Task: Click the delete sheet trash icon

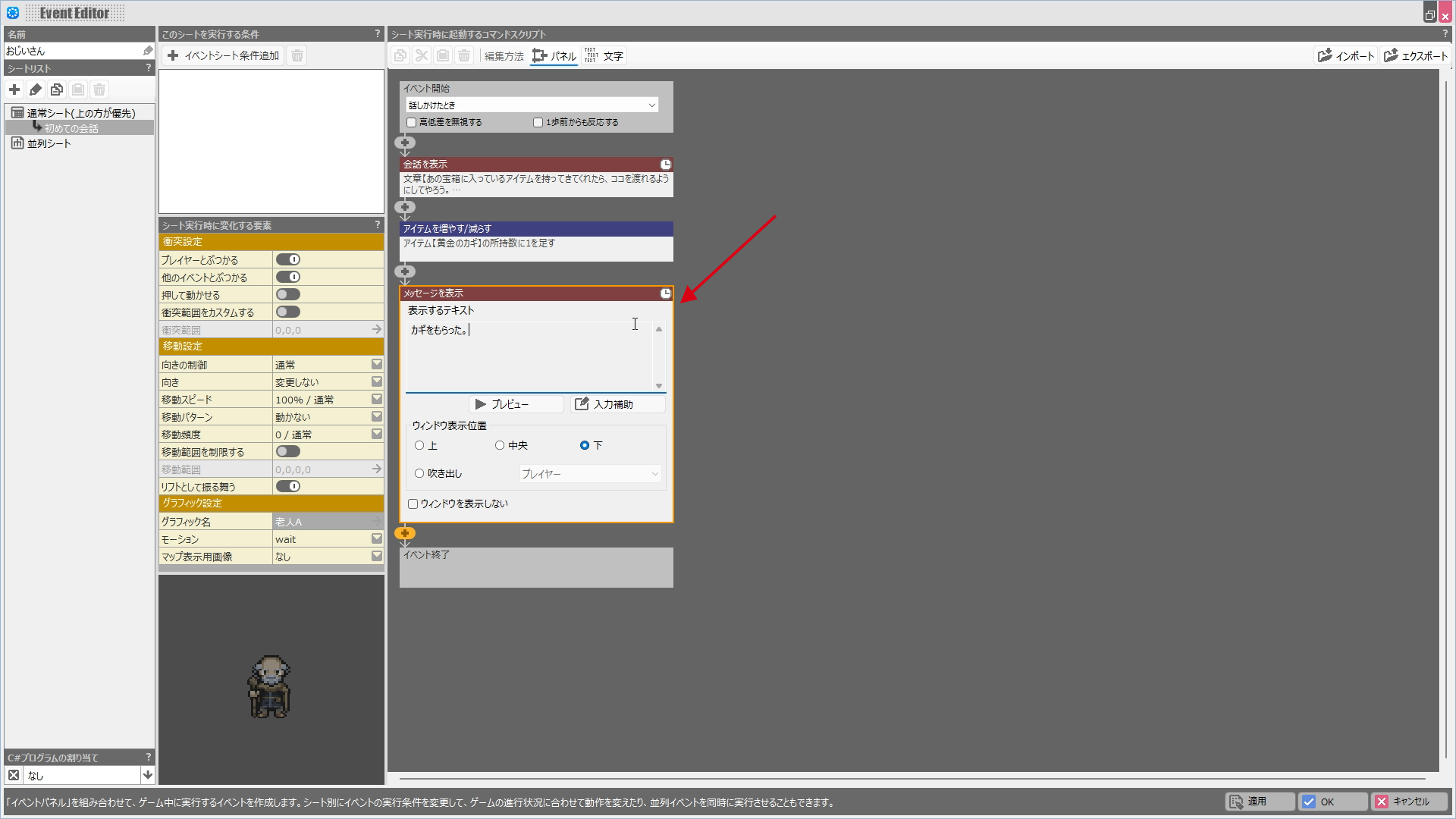Action: point(99,89)
